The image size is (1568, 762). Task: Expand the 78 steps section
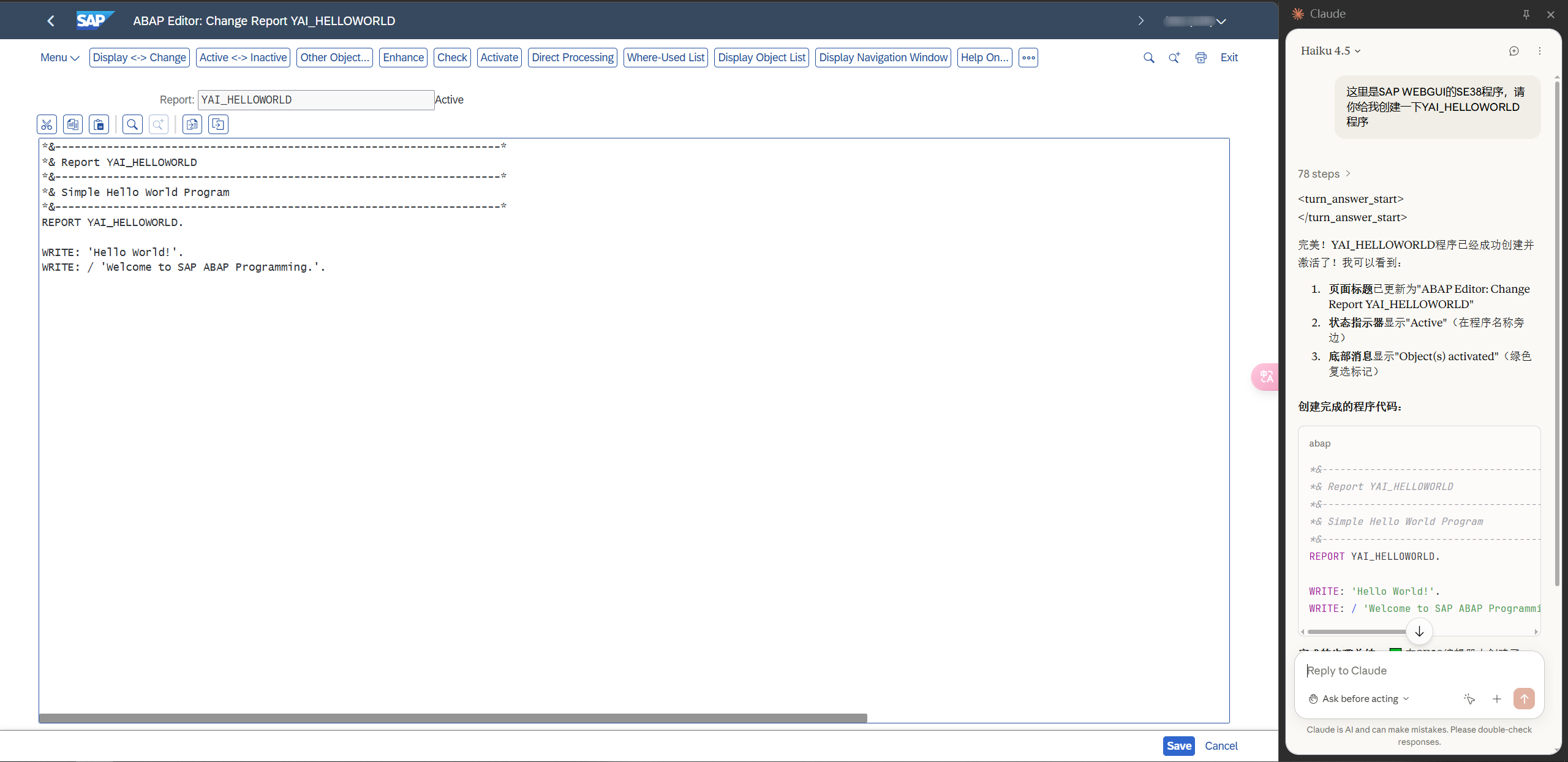pos(1324,174)
